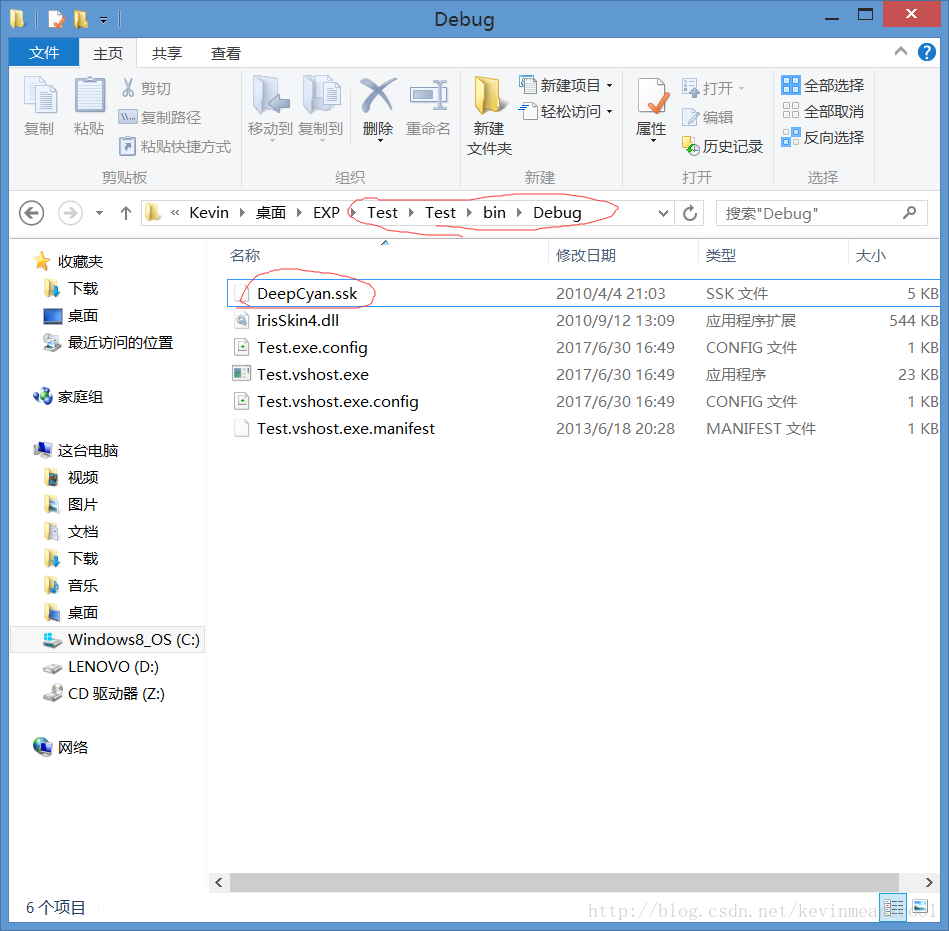Go up one folder level arrow
The height and width of the screenshot is (931, 949).
(x=126, y=213)
